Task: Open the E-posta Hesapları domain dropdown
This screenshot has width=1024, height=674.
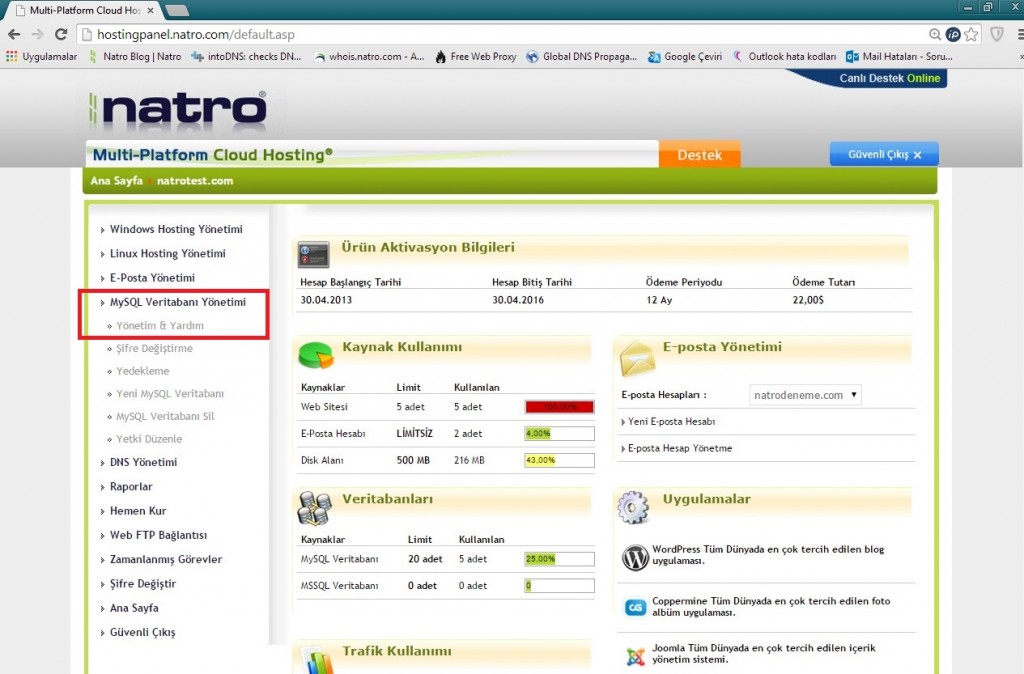Action: tap(805, 395)
